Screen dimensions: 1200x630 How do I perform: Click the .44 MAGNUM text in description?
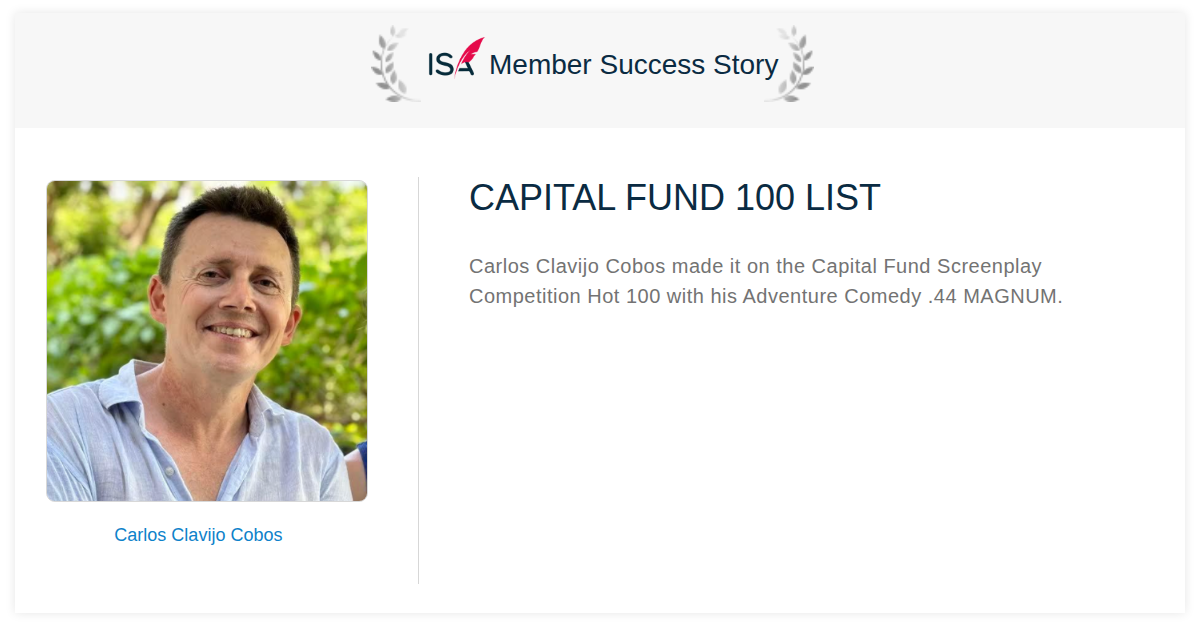click(x=995, y=297)
